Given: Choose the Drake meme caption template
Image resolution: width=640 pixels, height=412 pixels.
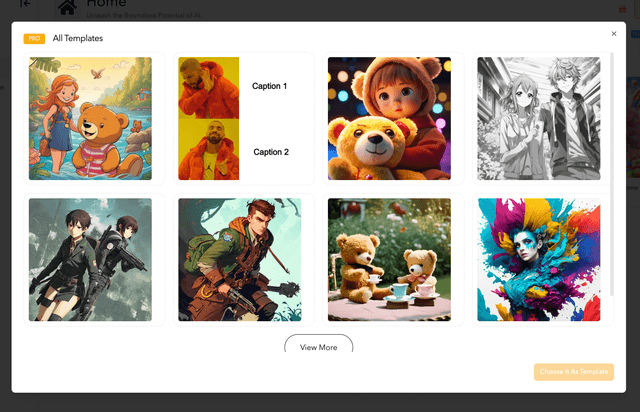Looking at the screenshot, I should coord(244,118).
